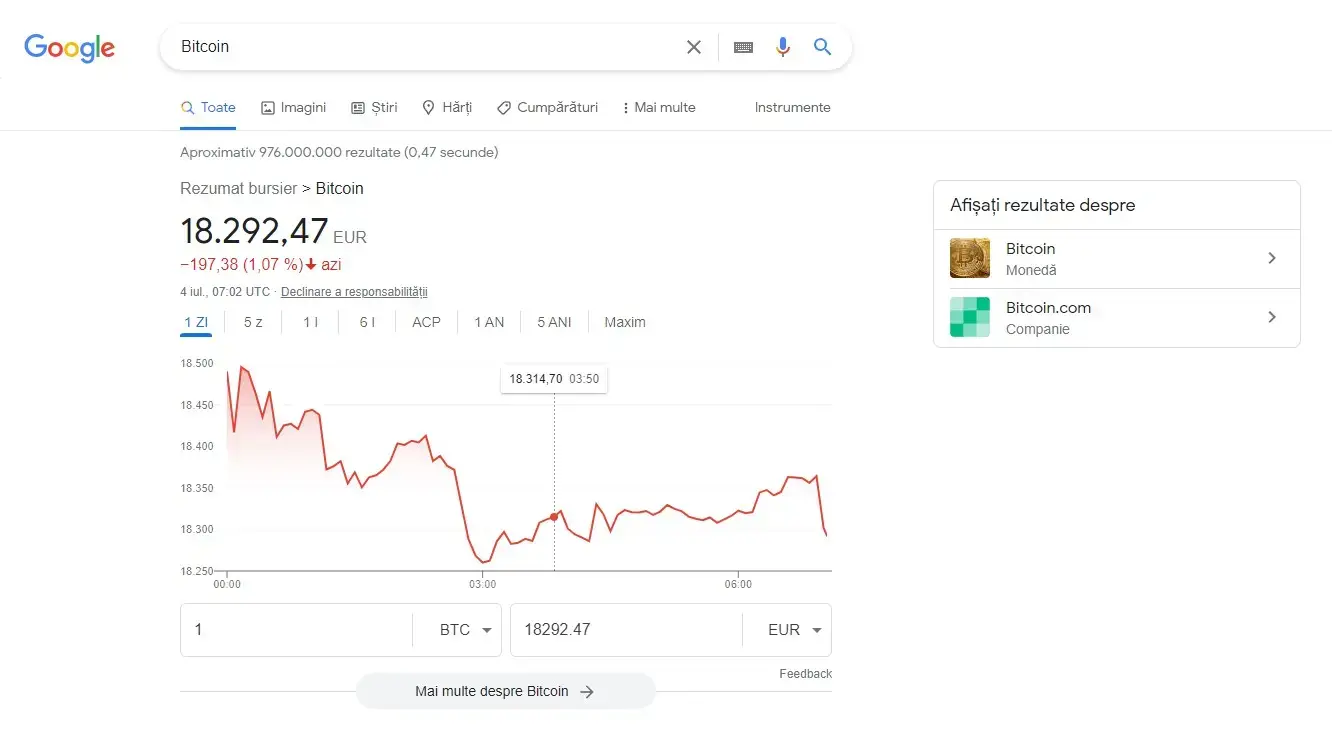The image size is (1332, 755).
Task: Open the Instrumente tools option
Action: pyautogui.click(x=792, y=107)
